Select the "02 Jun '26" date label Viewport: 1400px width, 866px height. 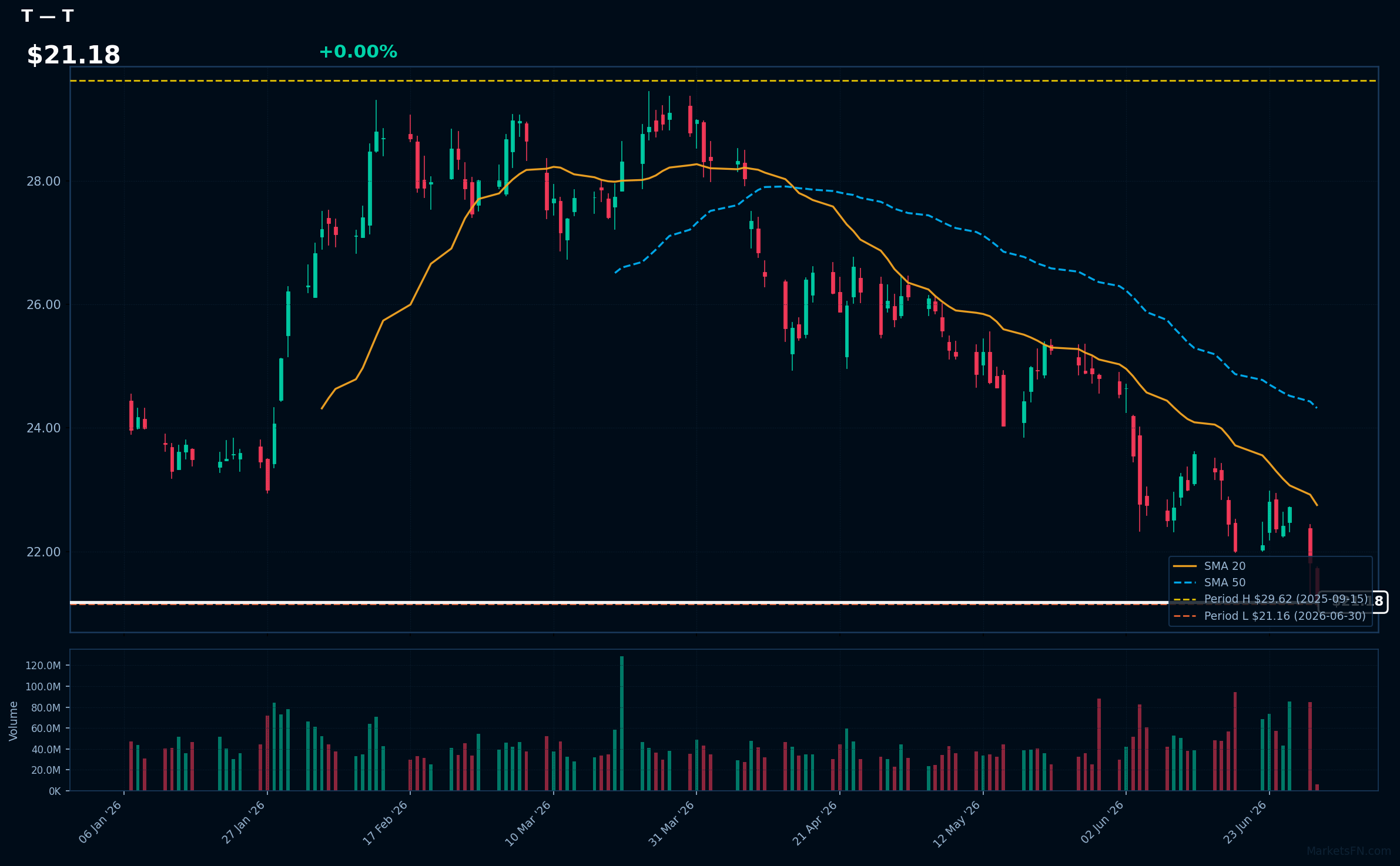pyautogui.click(x=1103, y=823)
